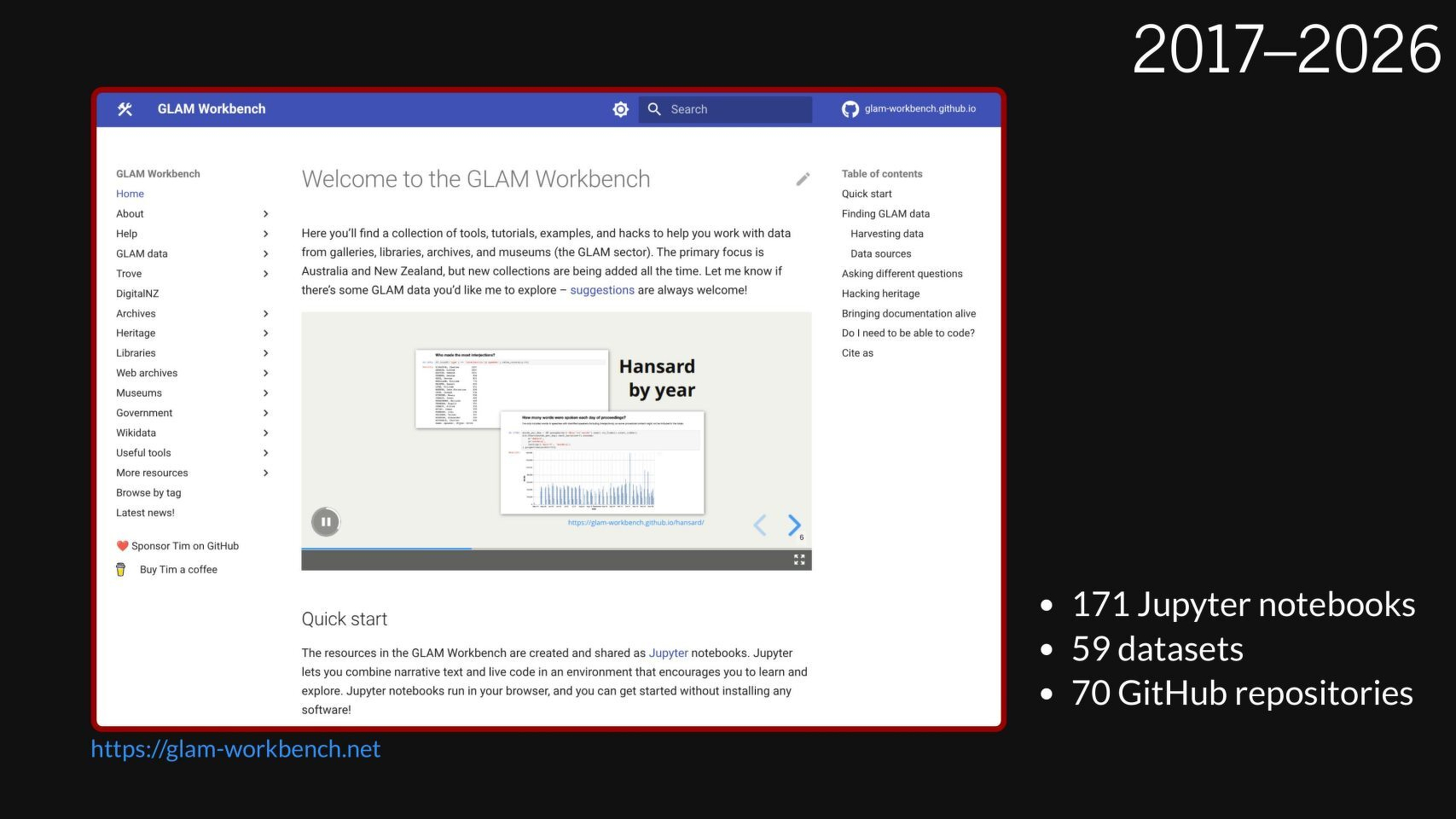Click the Welcome to the GLAM Workbench heading
The width and height of the screenshot is (1456, 819).
(x=476, y=179)
